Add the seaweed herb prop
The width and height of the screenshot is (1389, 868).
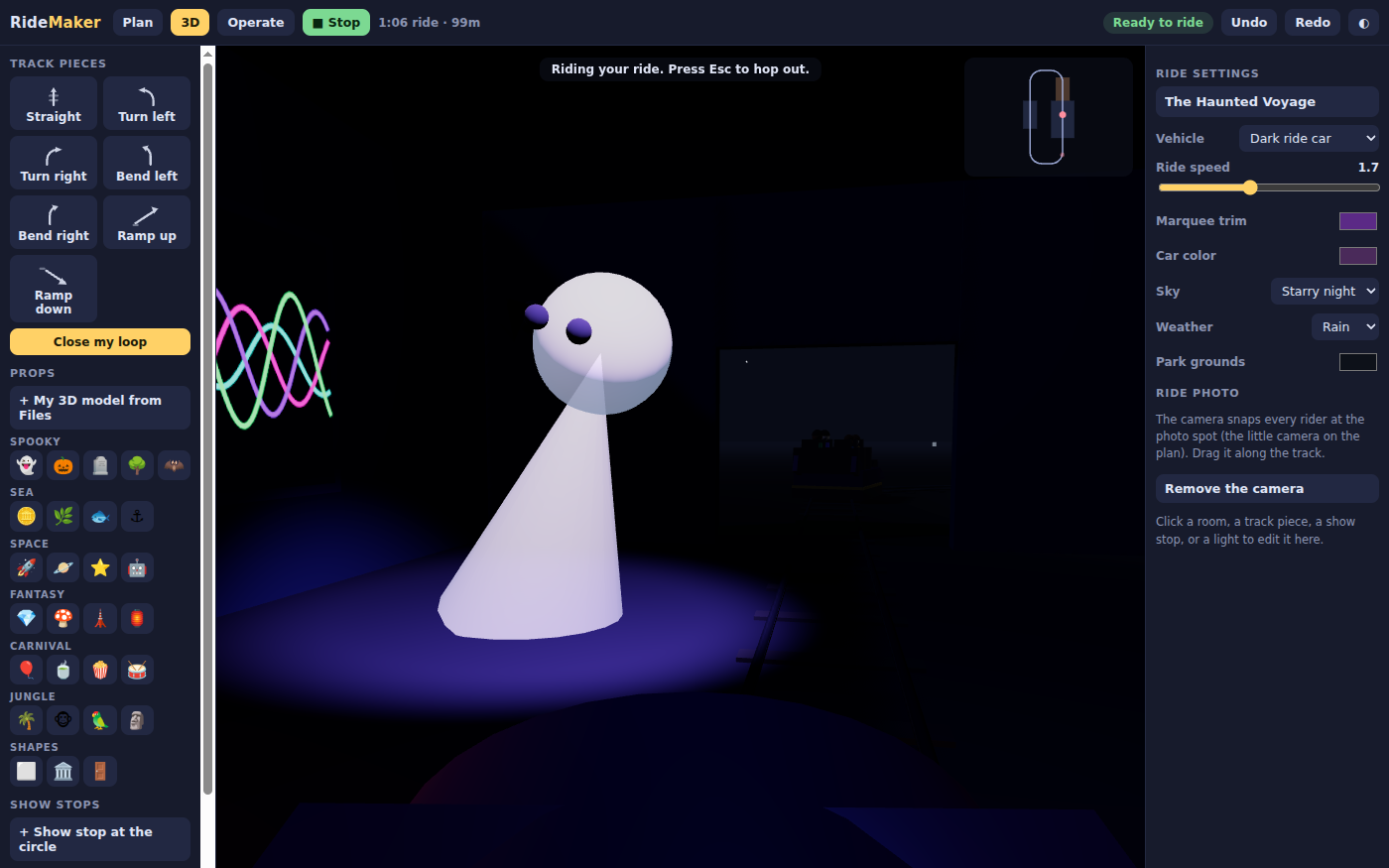click(63, 516)
